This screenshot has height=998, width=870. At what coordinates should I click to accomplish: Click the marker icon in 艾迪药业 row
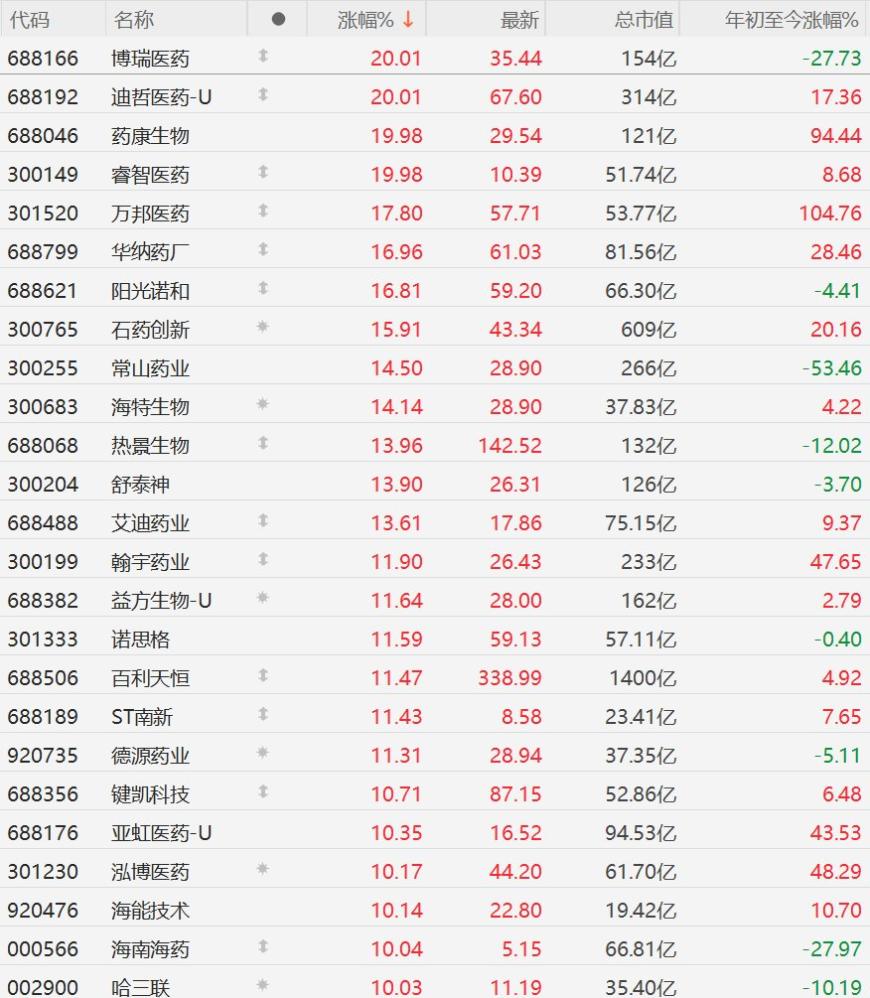click(263, 521)
